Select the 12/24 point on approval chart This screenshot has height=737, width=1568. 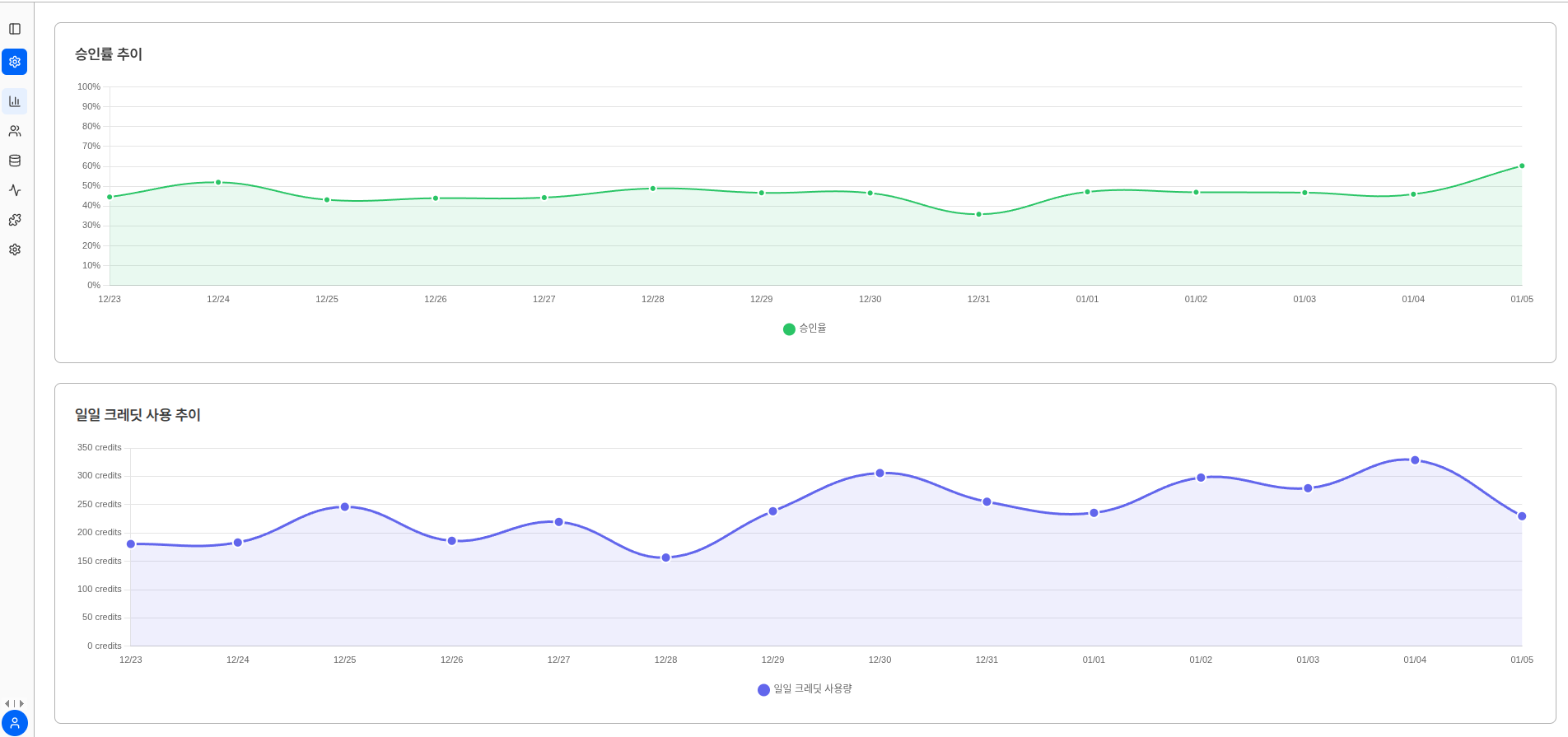tap(218, 182)
